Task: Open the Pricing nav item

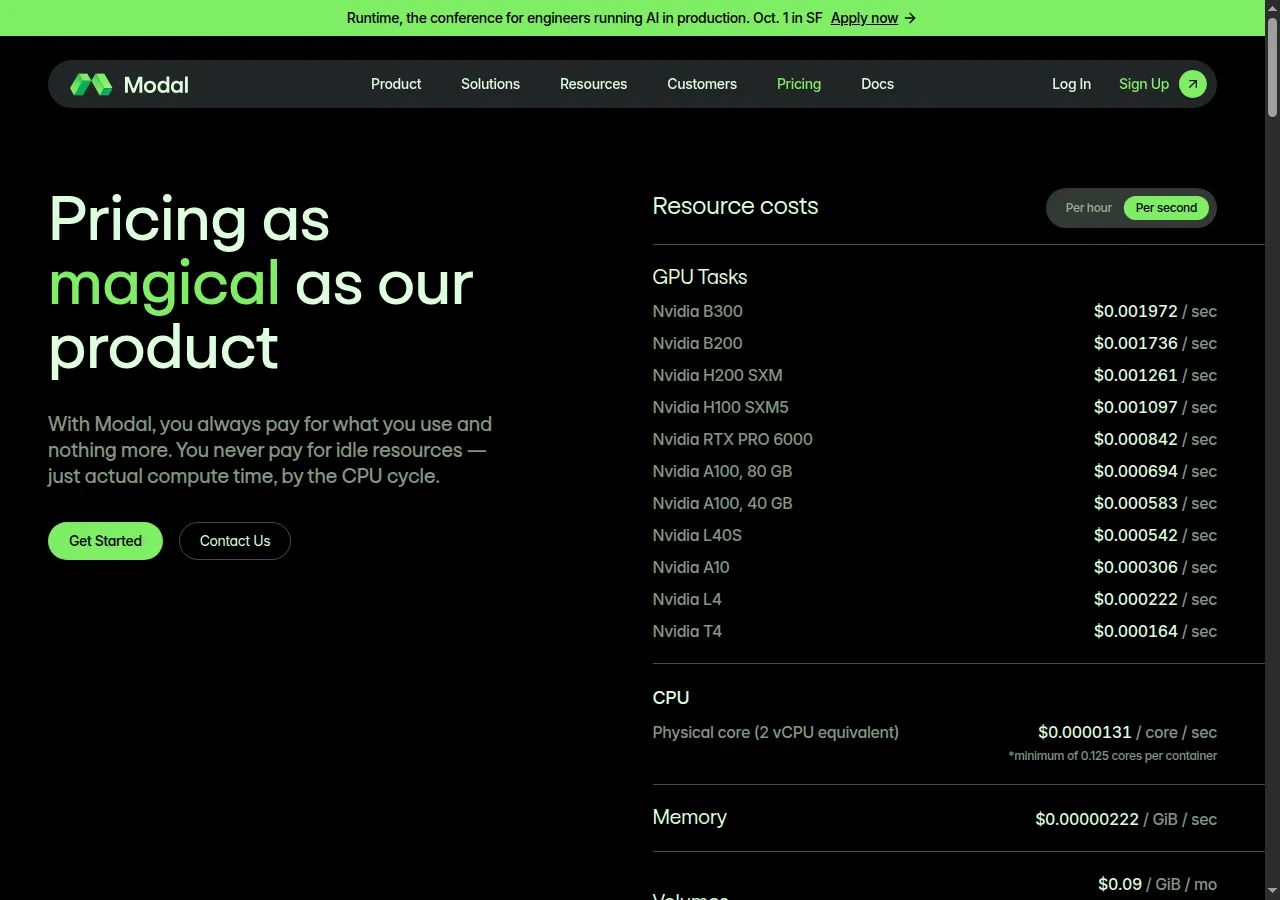Action: click(799, 84)
